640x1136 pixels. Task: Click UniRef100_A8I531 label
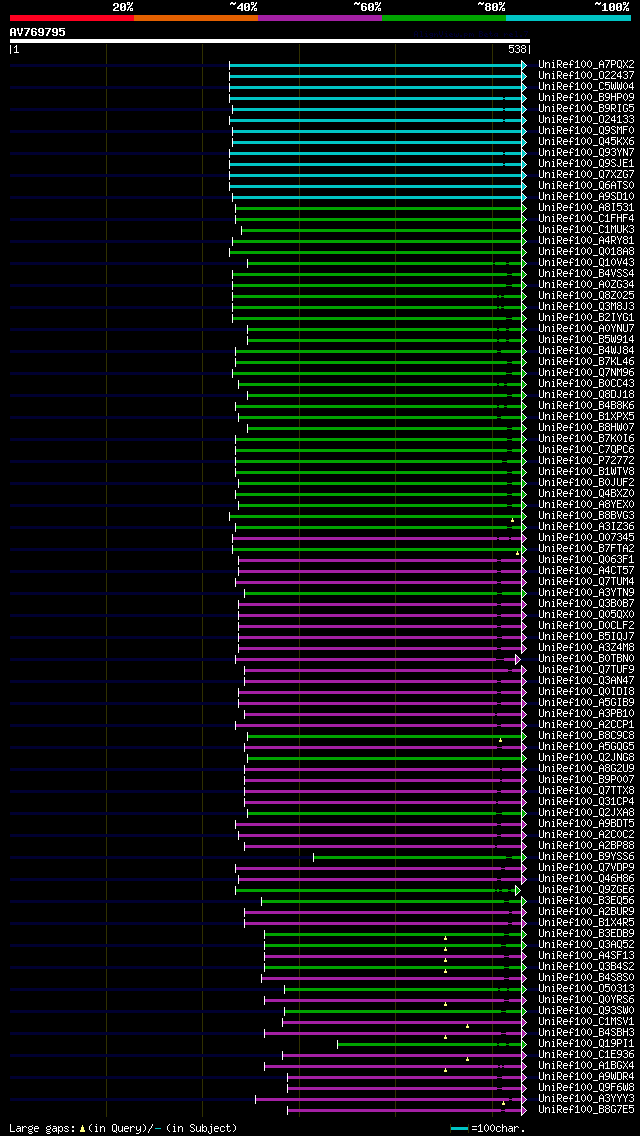586,208
